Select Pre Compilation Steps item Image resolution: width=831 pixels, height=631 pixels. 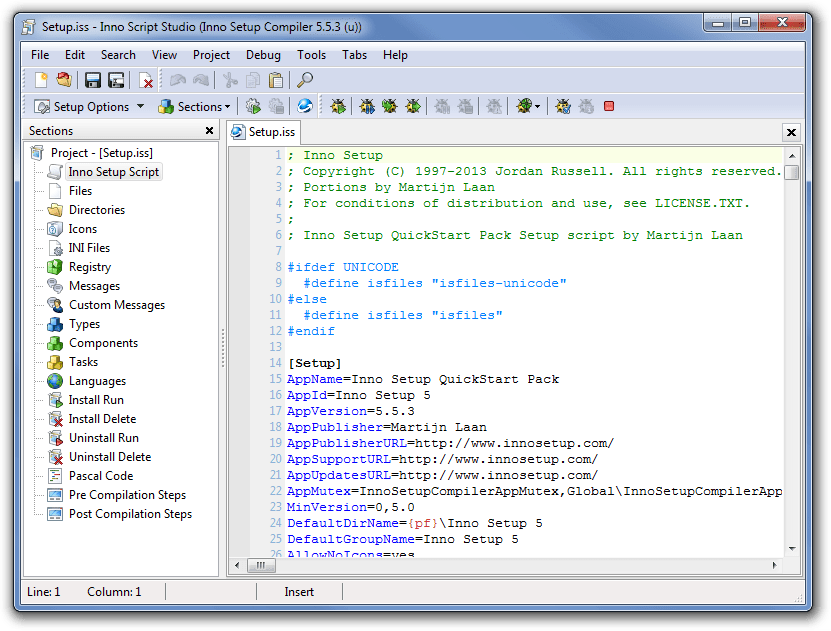click(127, 495)
